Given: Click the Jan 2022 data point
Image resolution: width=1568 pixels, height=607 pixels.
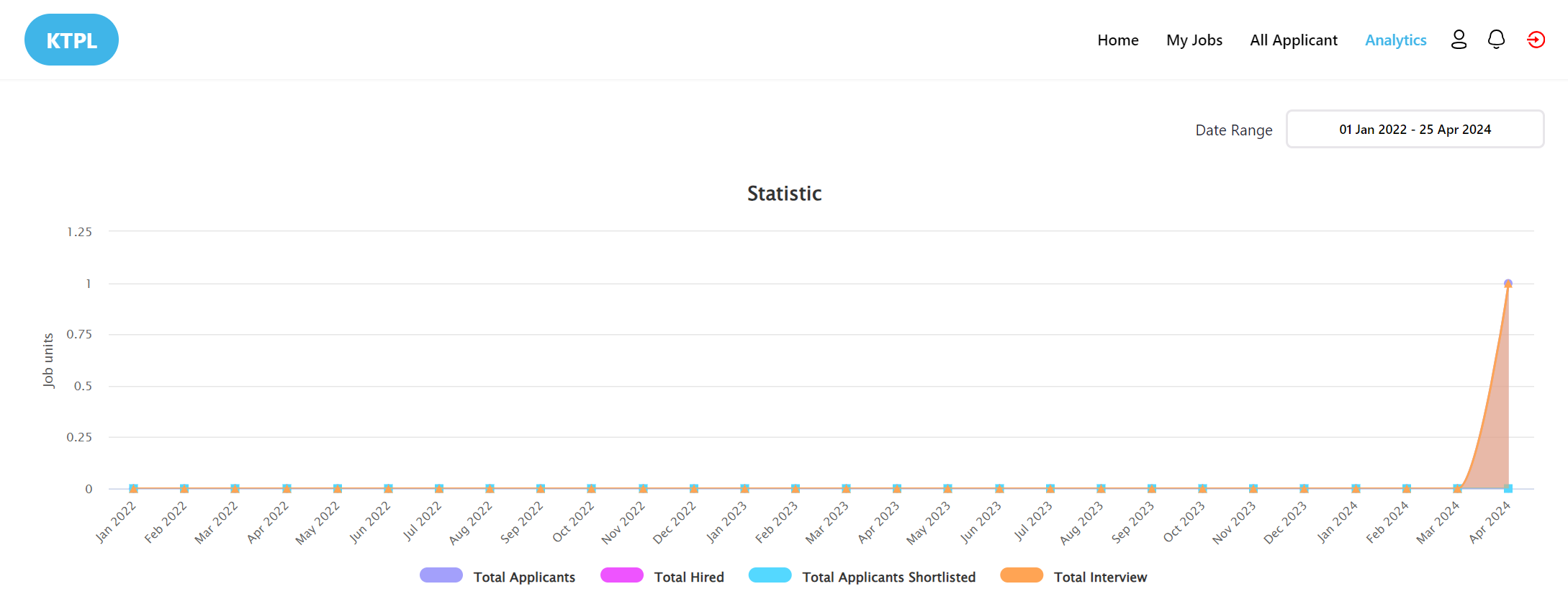Looking at the screenshot, I should click(133, 488).
